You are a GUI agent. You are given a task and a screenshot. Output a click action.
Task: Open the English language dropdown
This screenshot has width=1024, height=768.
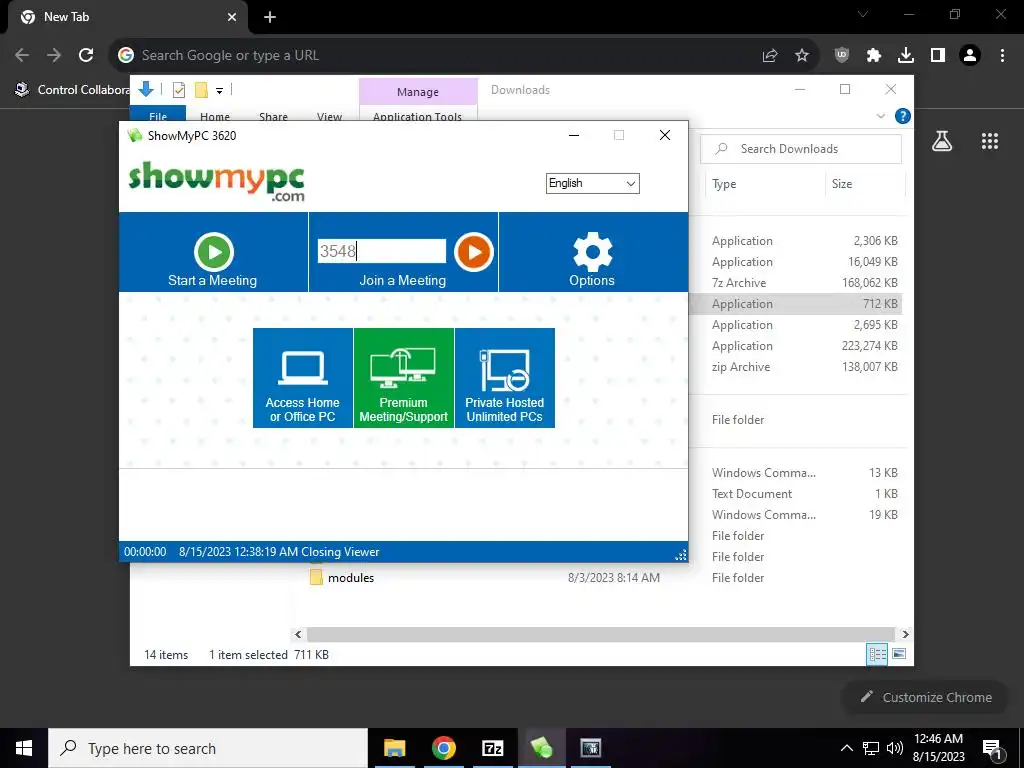[592, 184]
